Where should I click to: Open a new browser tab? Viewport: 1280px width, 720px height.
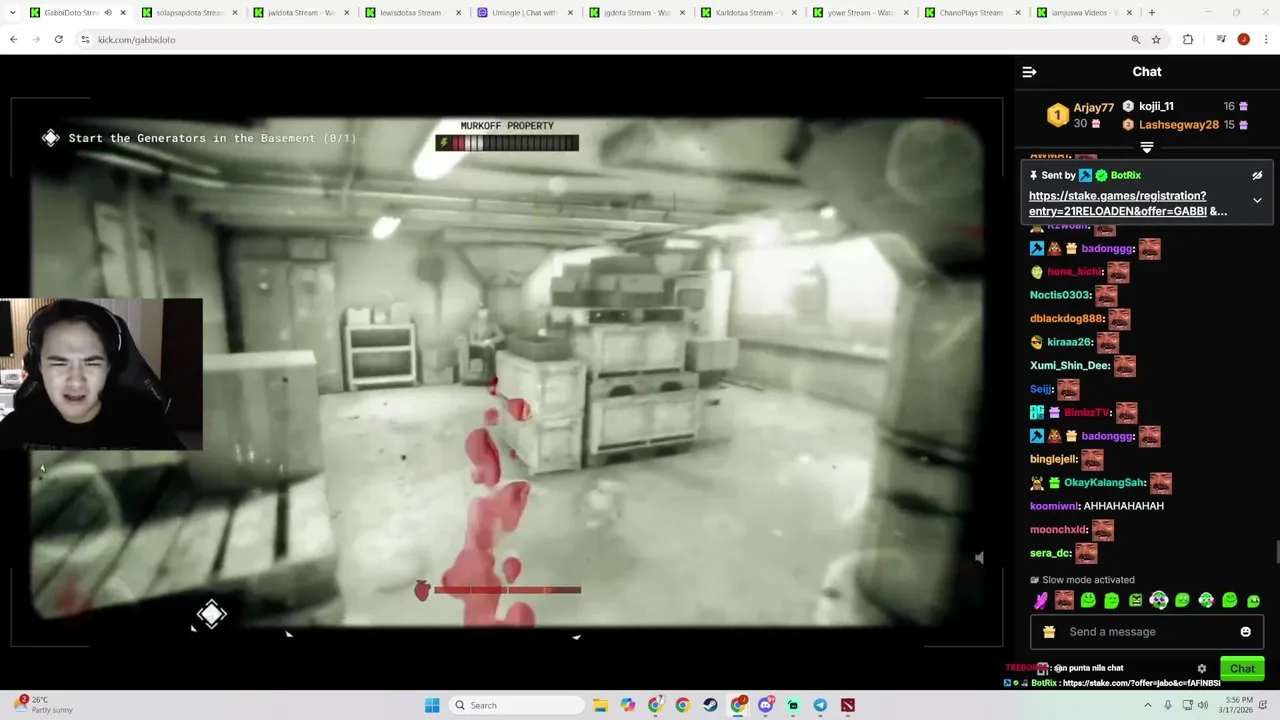(x=1152, y=13)
